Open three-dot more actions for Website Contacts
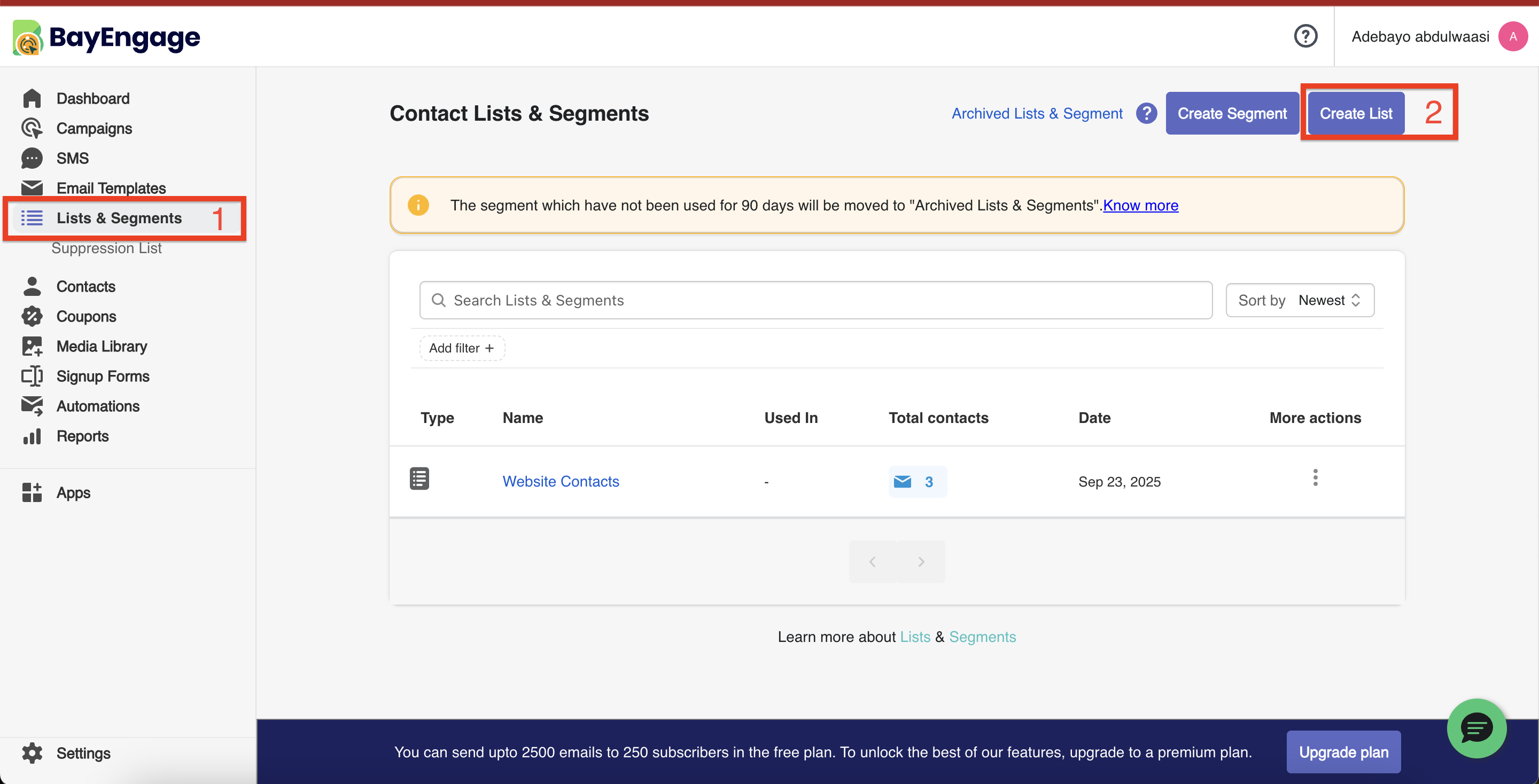 pos(1315,477)
